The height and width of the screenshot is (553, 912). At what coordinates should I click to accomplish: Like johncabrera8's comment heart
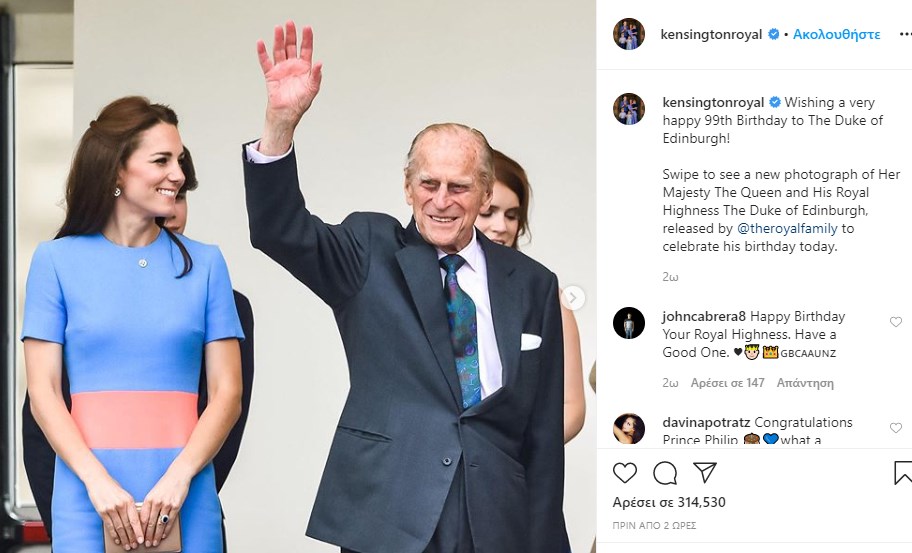coord(896,322)
